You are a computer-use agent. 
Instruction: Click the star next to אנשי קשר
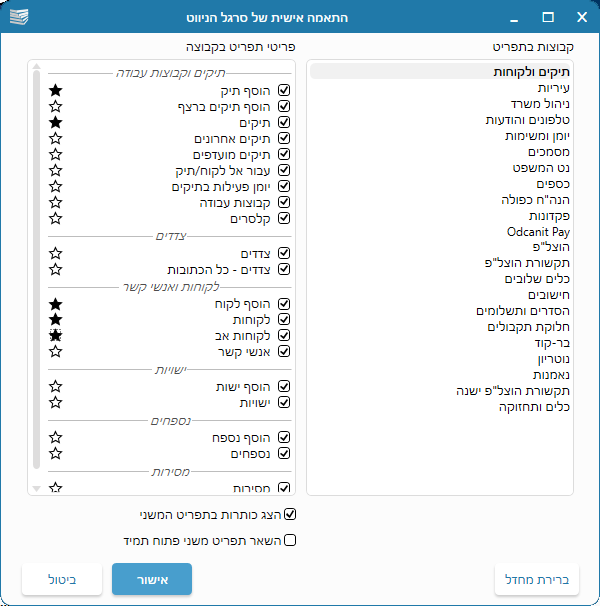click(x=56, y=352)
